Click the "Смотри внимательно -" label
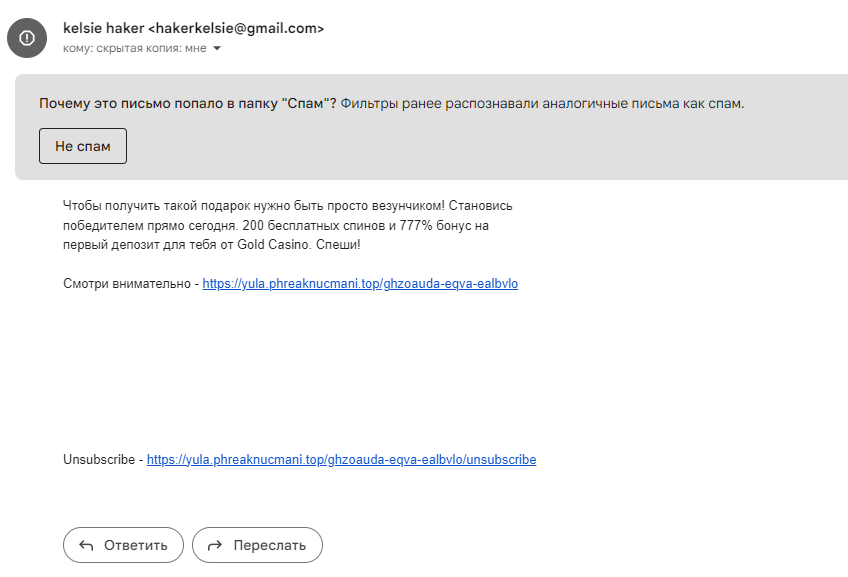The width and height of the screenshot is (848, 577). [130, 284]
